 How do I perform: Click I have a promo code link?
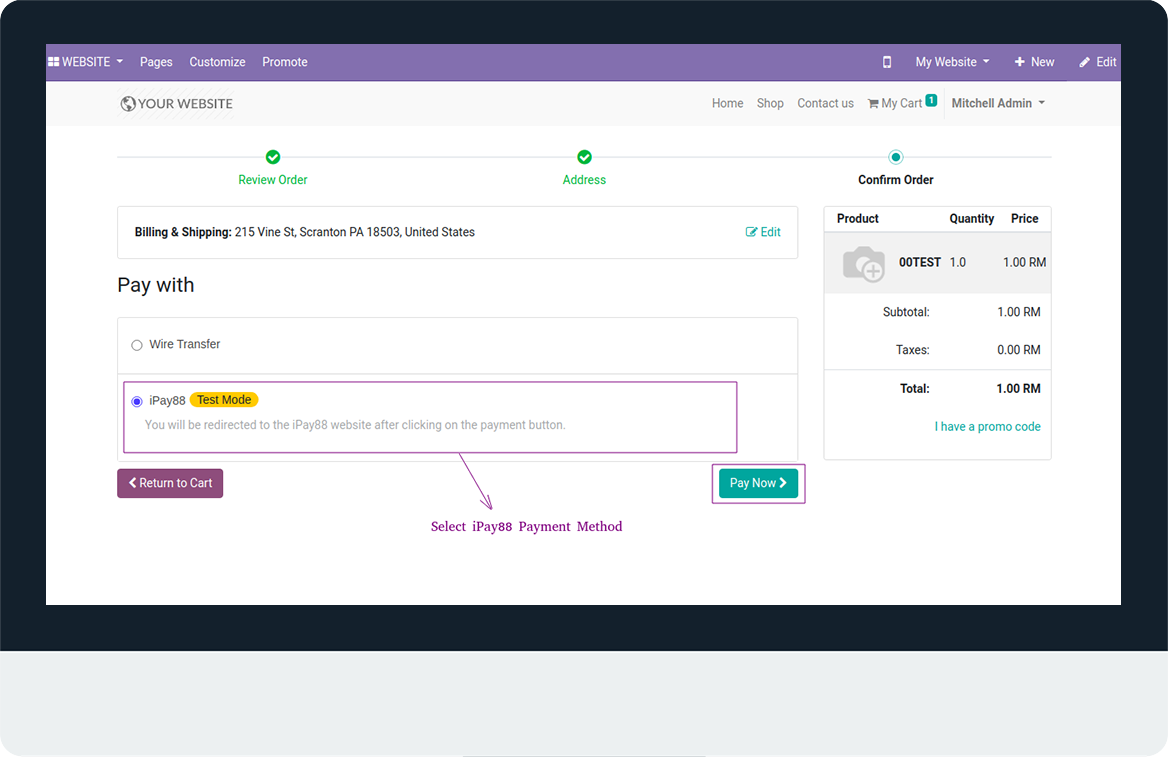(x=987, y=427)
